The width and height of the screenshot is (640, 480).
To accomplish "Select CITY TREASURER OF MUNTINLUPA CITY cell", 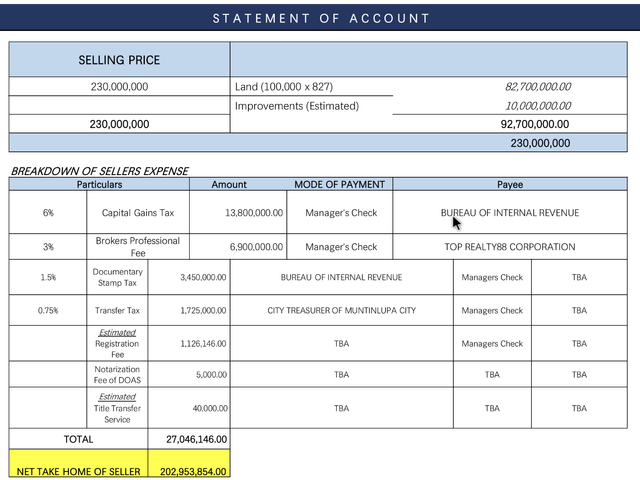I will tap(342, 310).
